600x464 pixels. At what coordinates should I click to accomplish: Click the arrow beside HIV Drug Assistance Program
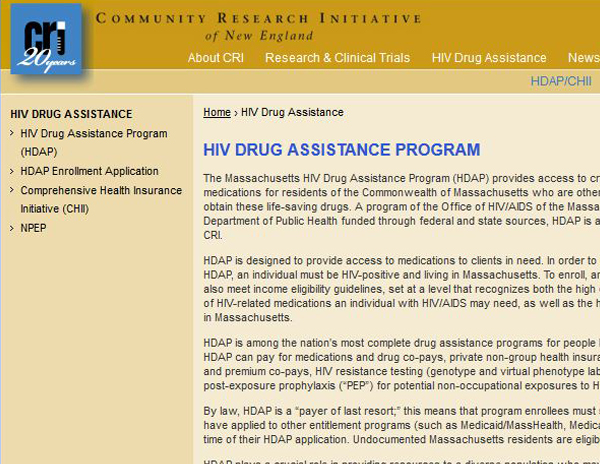[12, 133]
